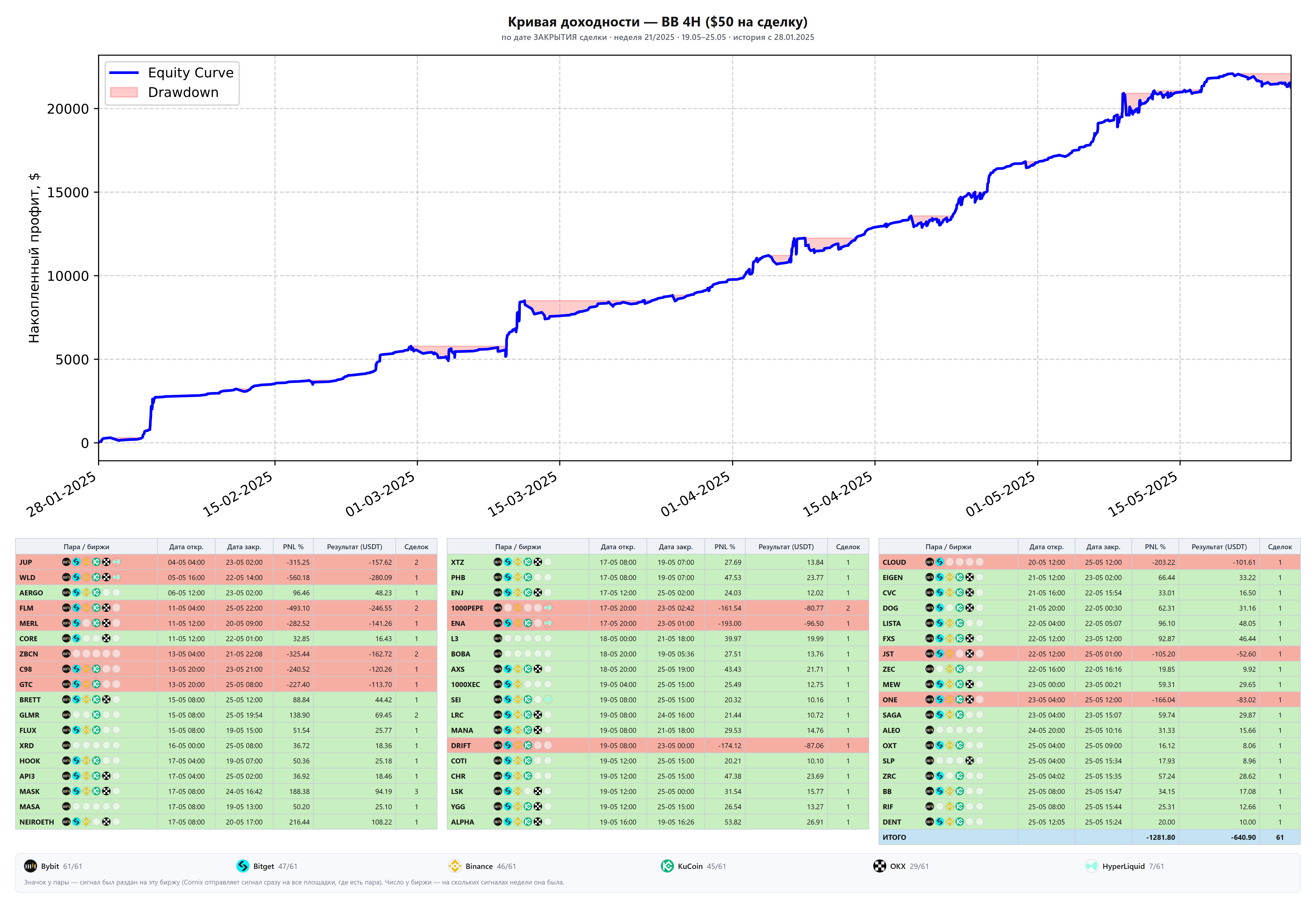This screenshot has width=1316, height=903.
Task: Click the Binance icon in the legend
Action: pos(455,866)
